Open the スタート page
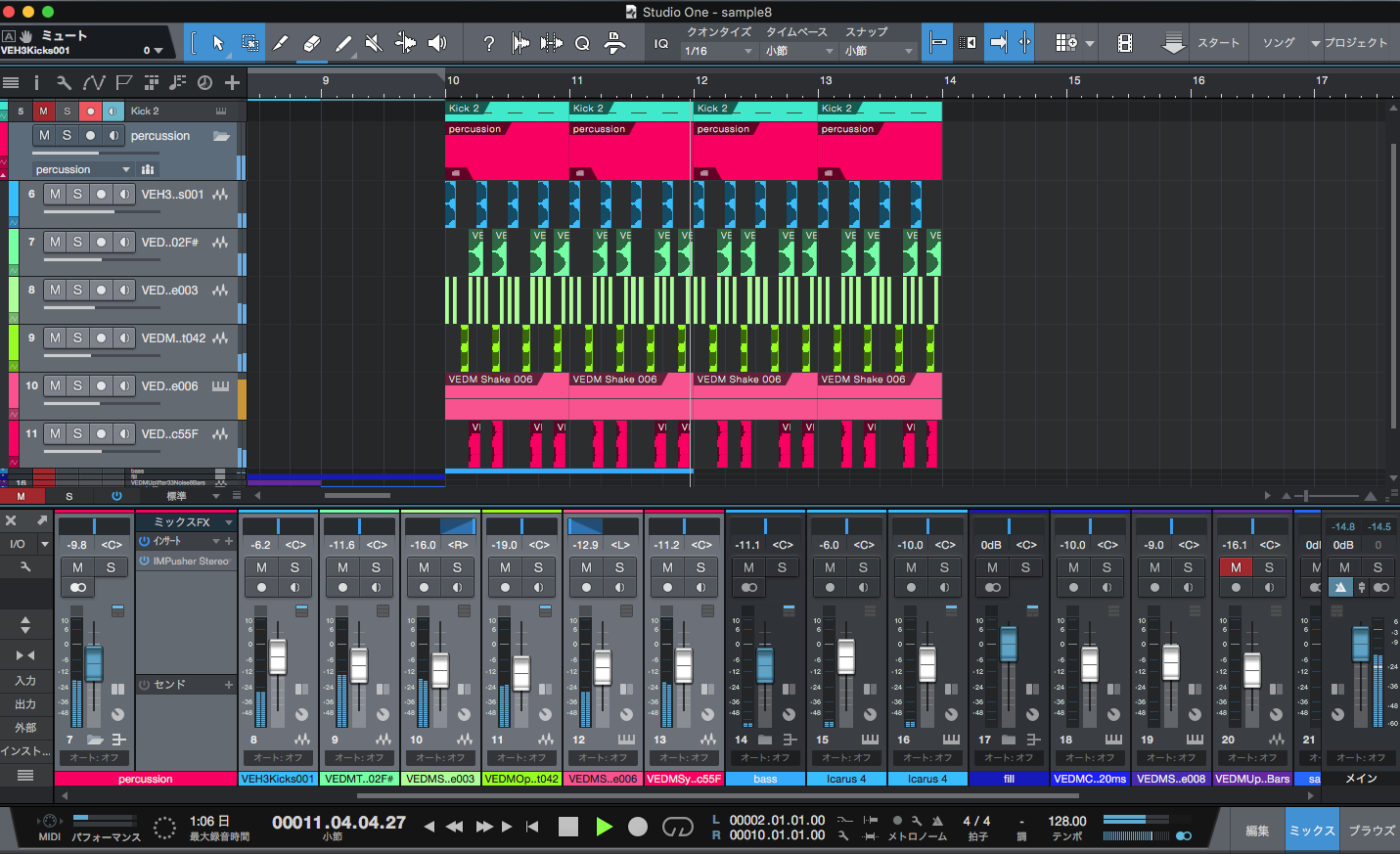The width and height of the screenshot is (1400, 854). click(1218, 43)
